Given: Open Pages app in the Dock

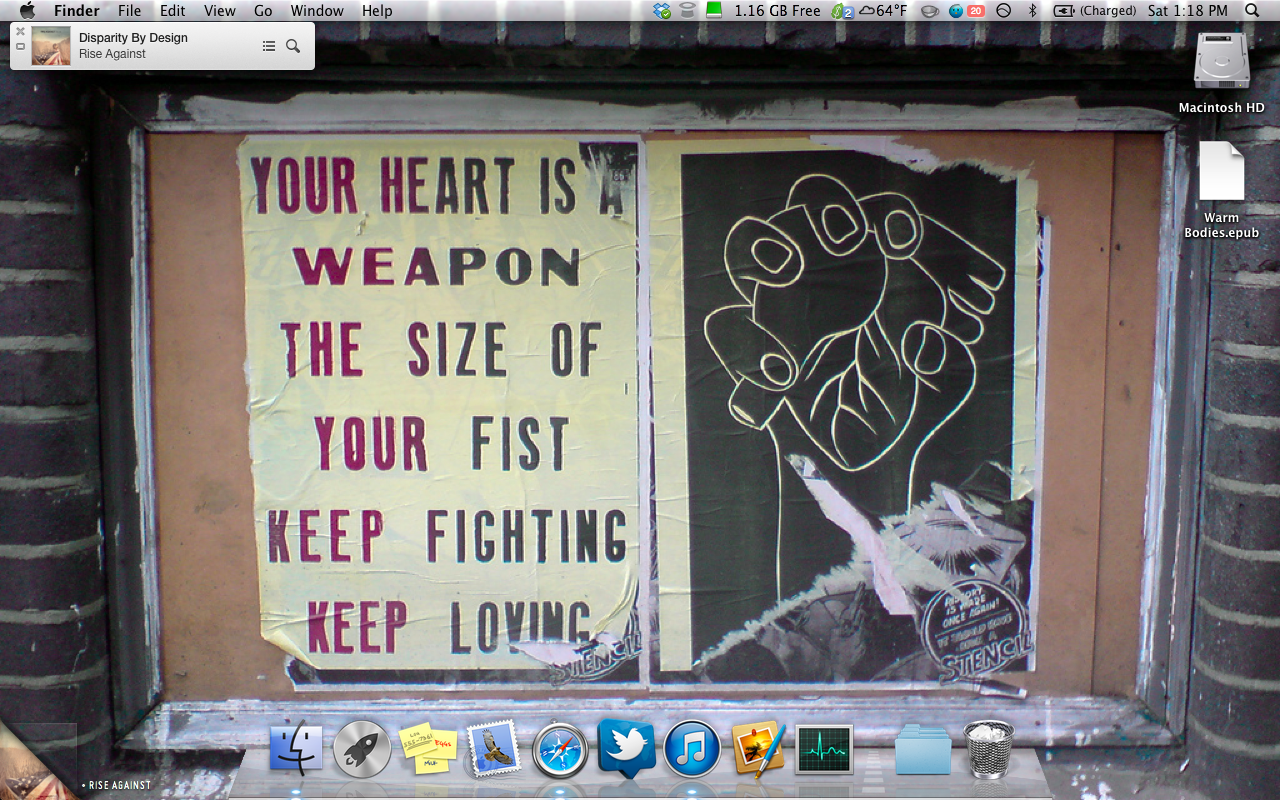Looking at the screenshot, I should tap(758, 749).
